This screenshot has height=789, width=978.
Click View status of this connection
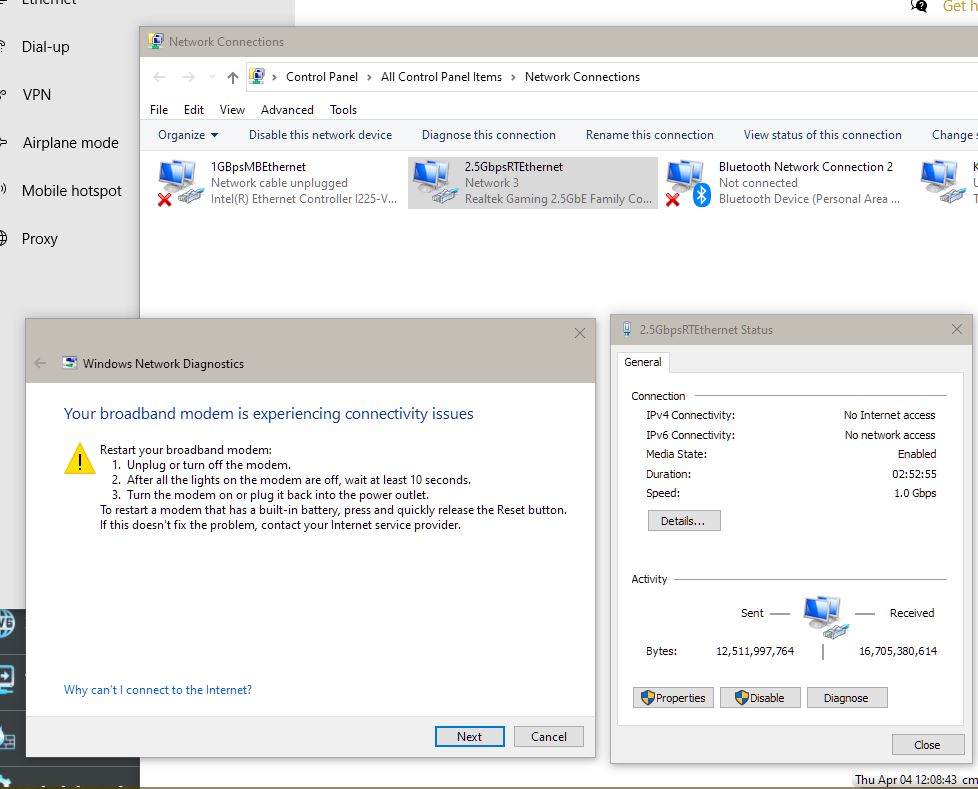point(822,135)
